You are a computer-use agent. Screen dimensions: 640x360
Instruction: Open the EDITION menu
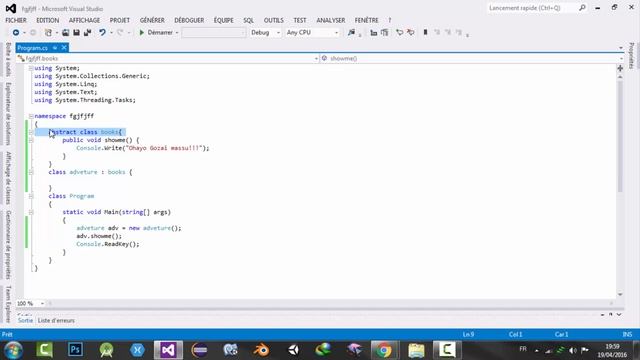(47, 20)
